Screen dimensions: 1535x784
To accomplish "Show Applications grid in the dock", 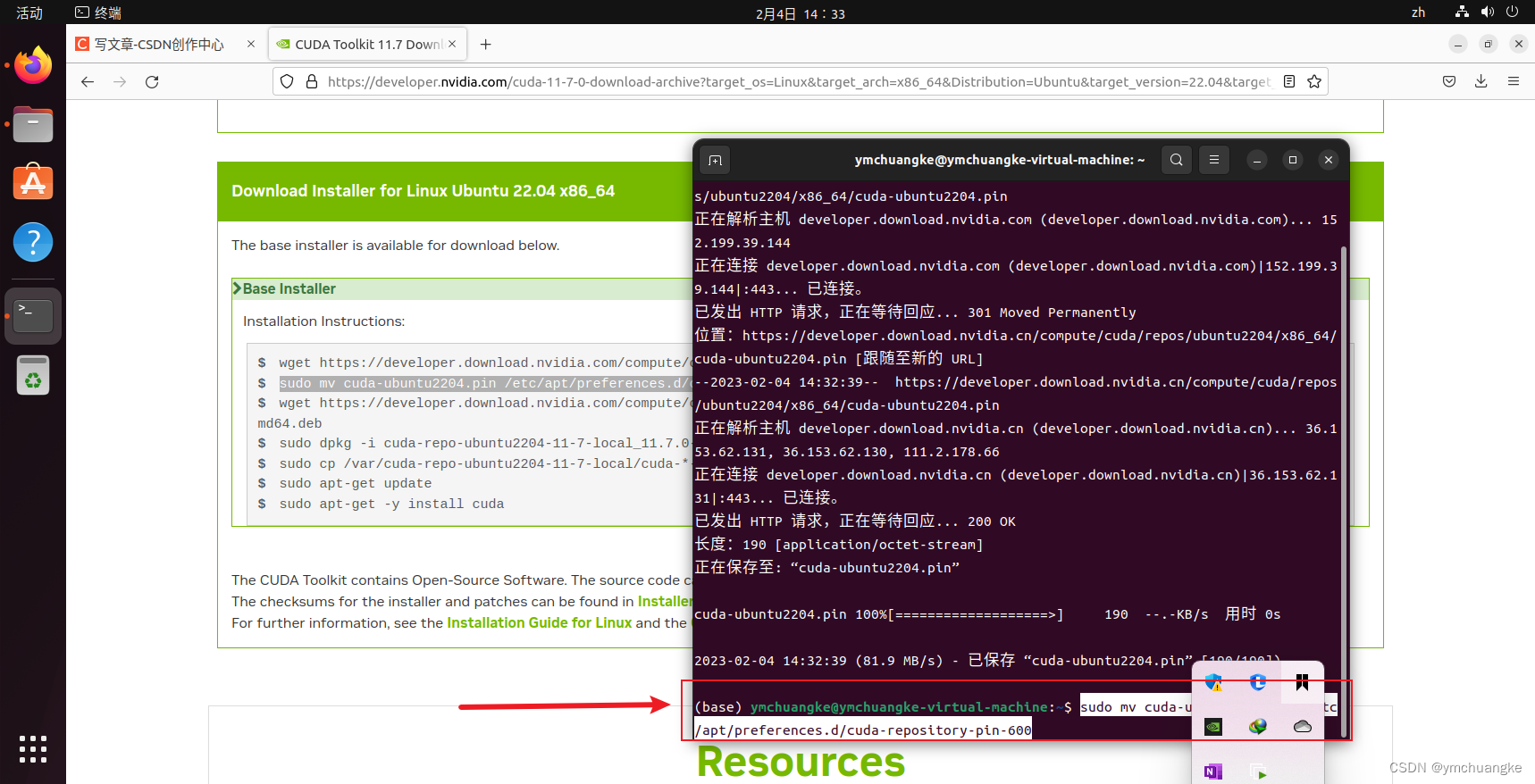I will 33,748.
